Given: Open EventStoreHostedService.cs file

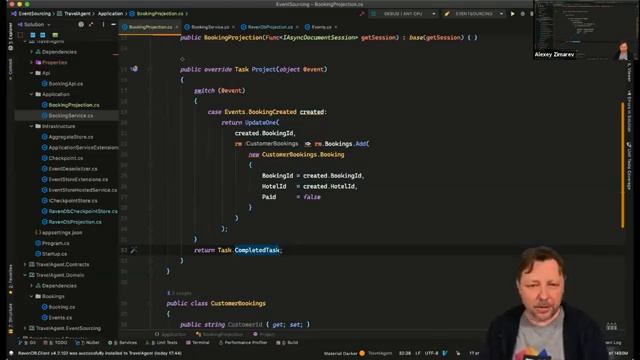Looking at the screenshot, I should 82,190.
